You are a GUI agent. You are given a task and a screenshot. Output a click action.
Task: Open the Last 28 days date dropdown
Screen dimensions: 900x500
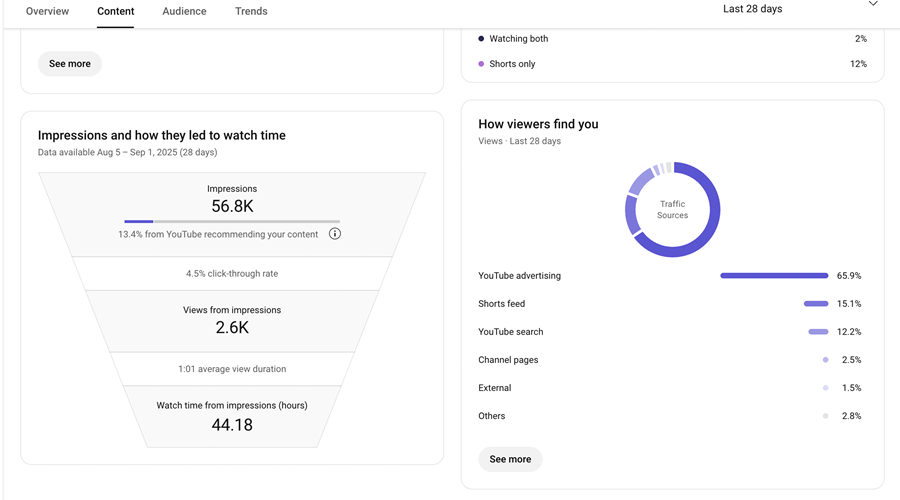point(753,9)
